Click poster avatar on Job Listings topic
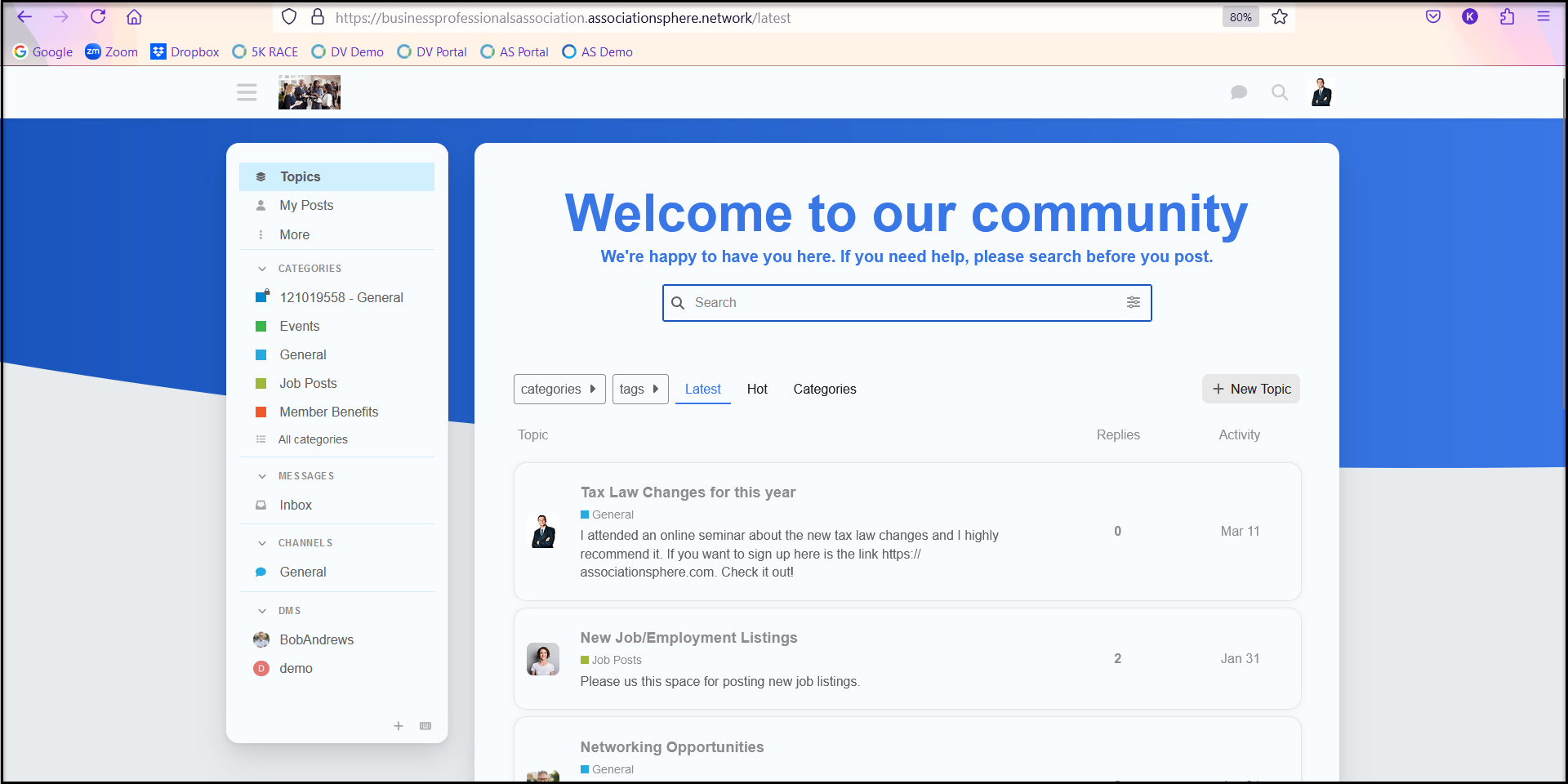 click(543, 659)
